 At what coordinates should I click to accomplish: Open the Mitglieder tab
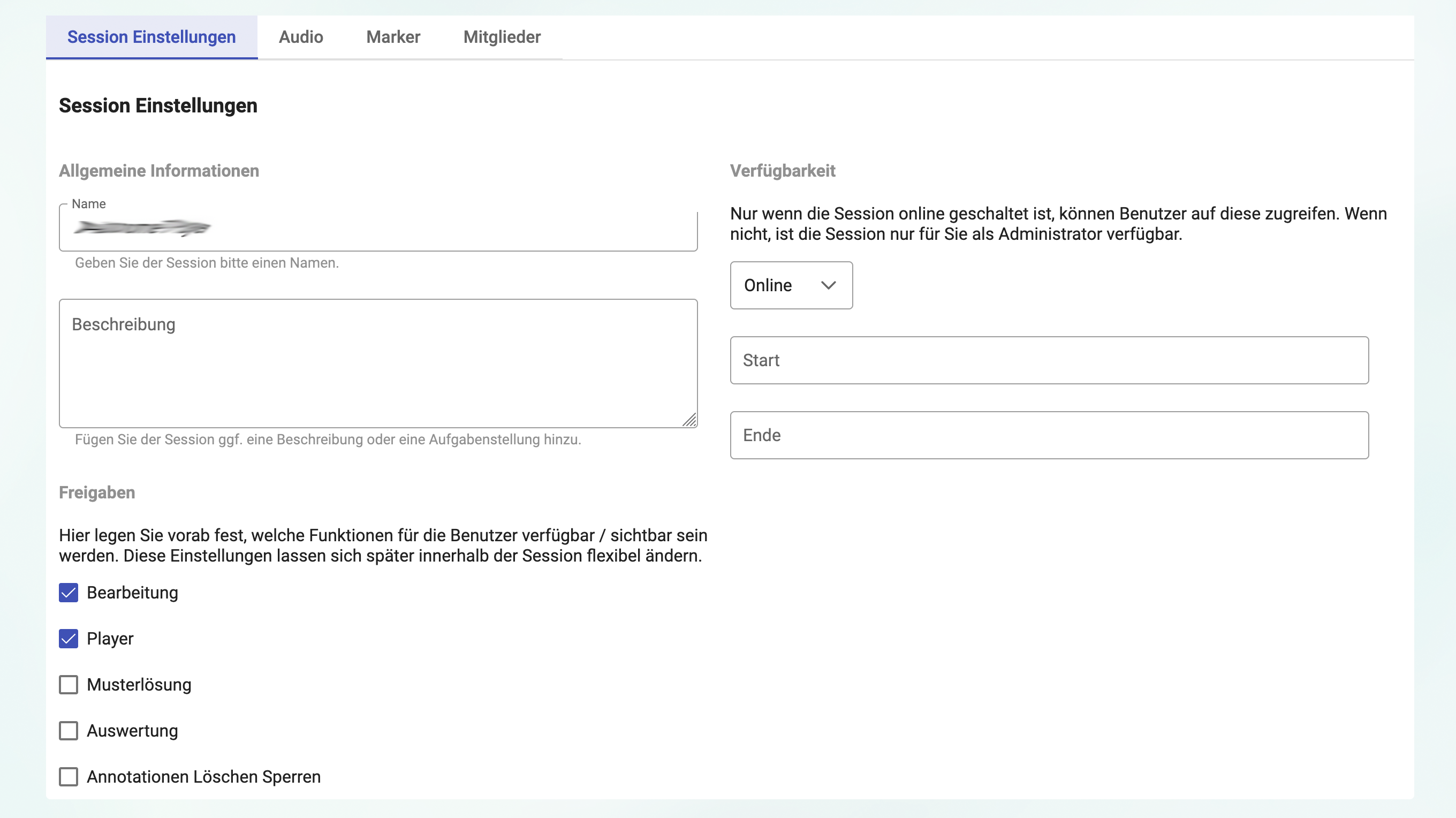[x=502, y=37]
